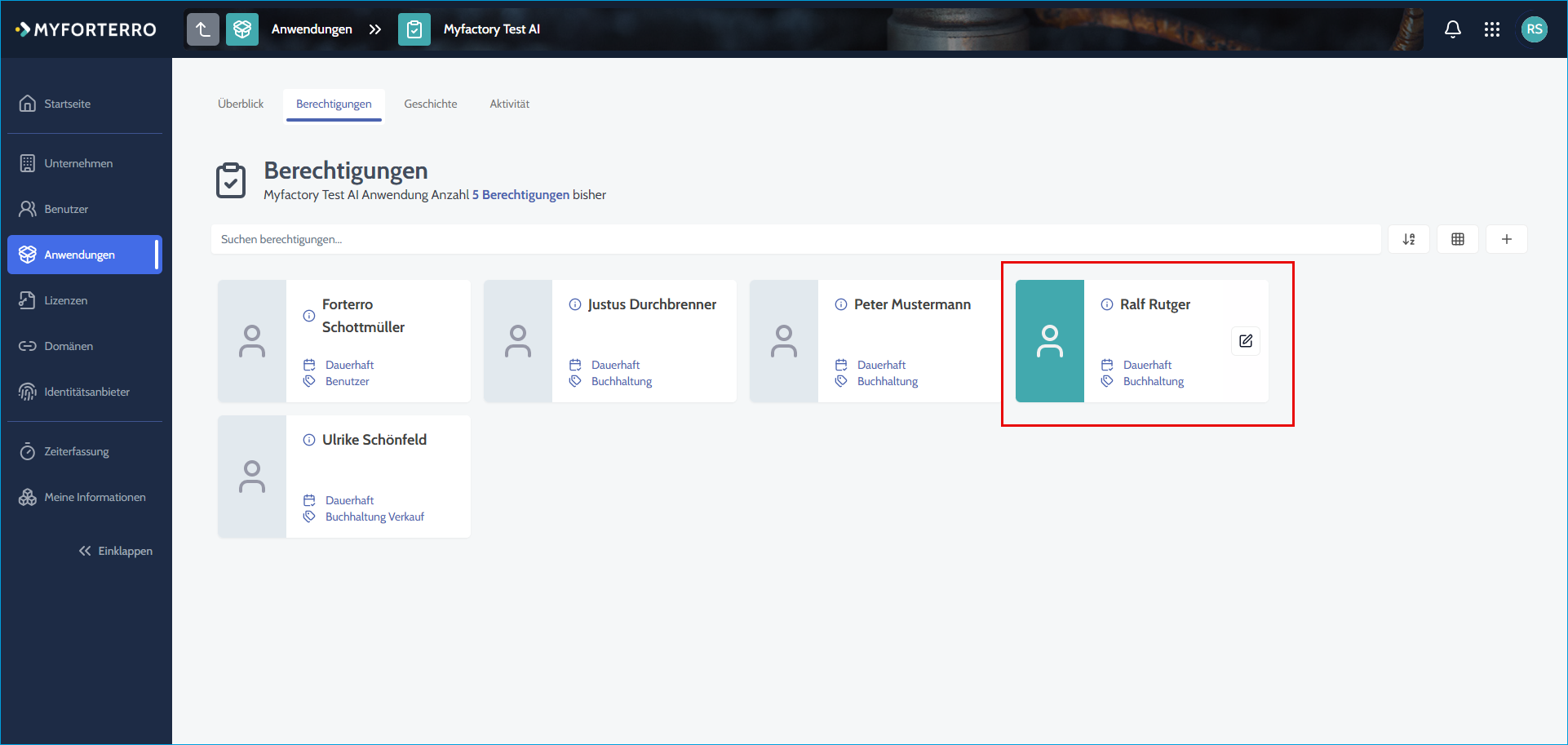The height and width of the screenshot is (745, 1568).
Task: Open the RS user profile avatar
Action: [x=1535, y=29]
